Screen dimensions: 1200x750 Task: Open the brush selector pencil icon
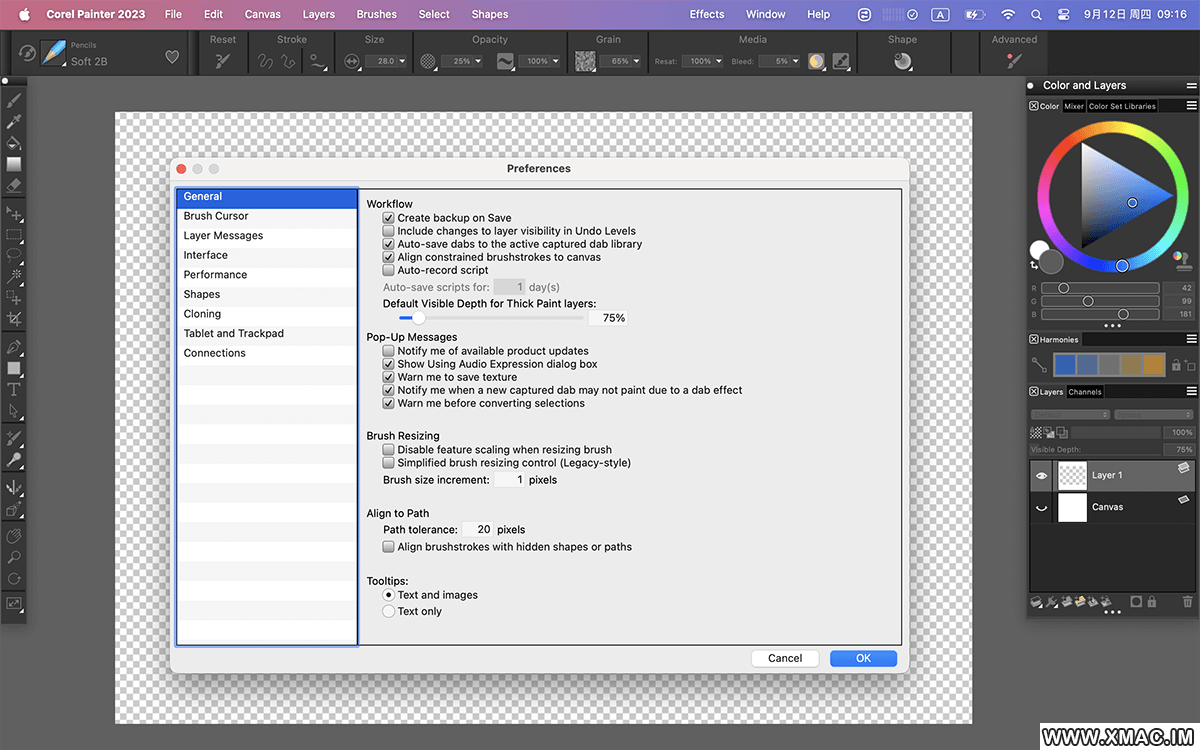click(x=53, y=53)
